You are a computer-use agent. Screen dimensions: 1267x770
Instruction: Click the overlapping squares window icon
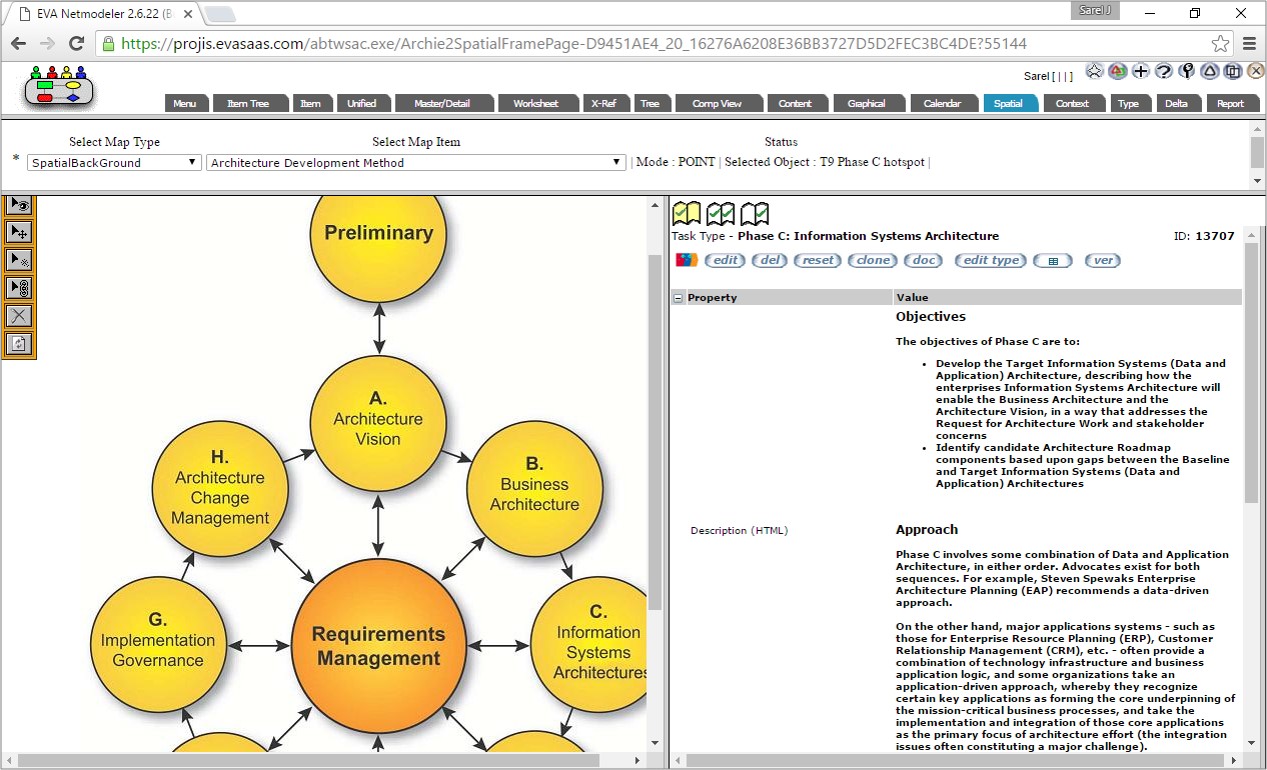tap(1233, 71)
